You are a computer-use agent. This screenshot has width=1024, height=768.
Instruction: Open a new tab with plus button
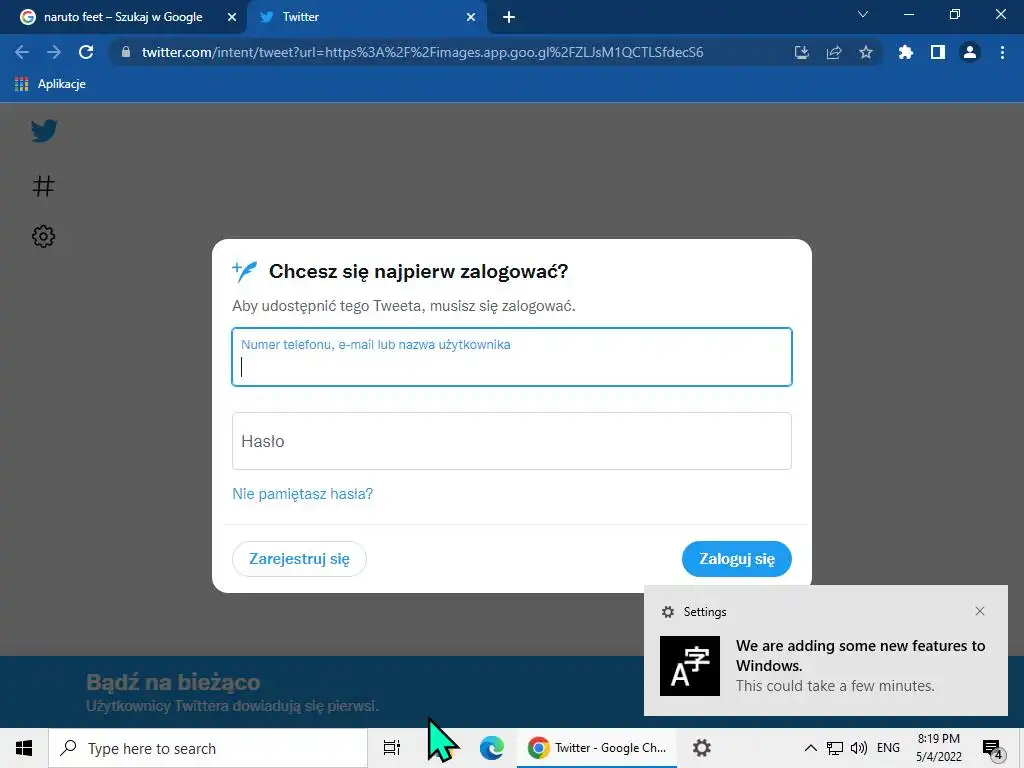tap(509, 18)
